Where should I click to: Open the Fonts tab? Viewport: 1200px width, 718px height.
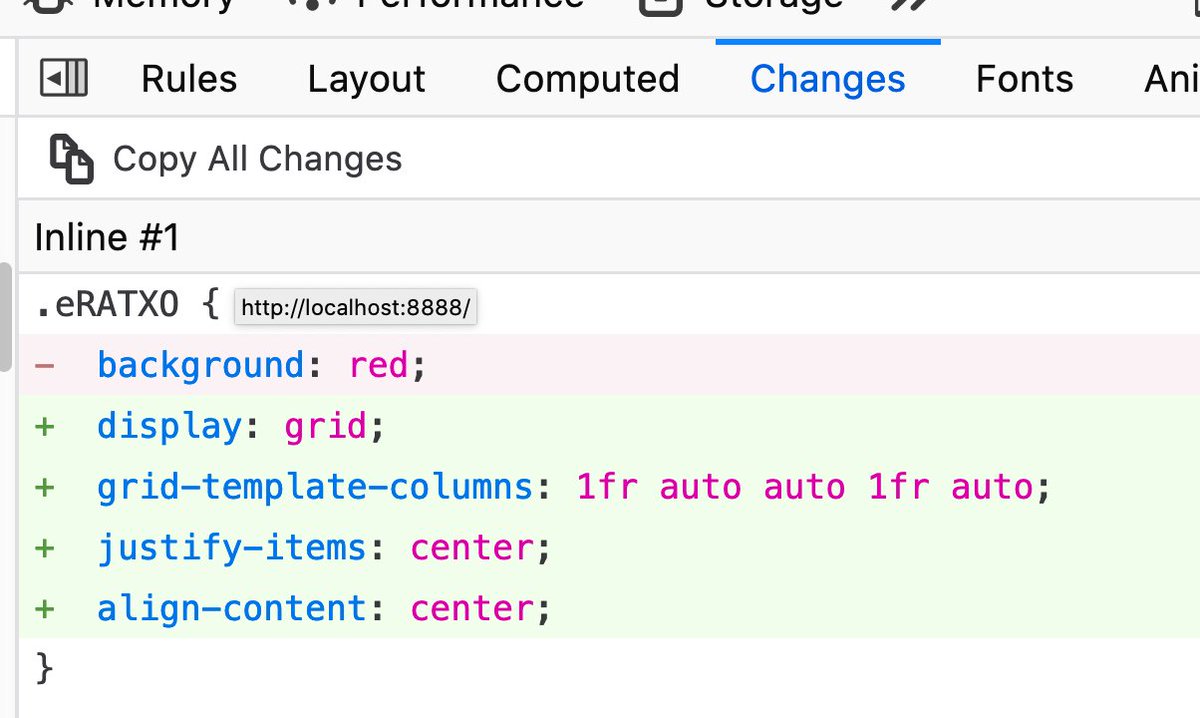tap(1024, 79)
